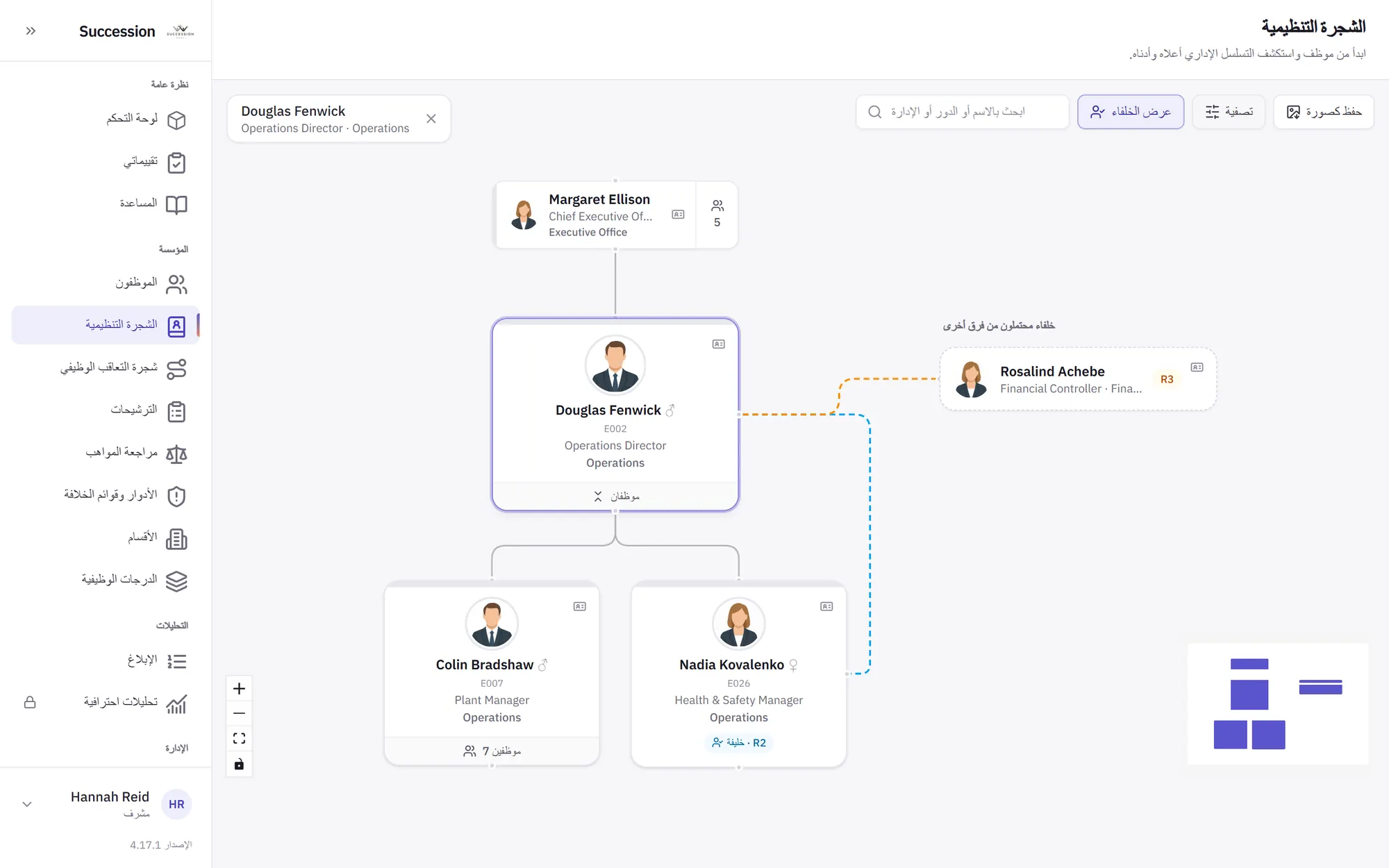Open Colin Bradshaw's profile card icon
This screenshot has height=868, width=1389.
click(x=580, y=607)
